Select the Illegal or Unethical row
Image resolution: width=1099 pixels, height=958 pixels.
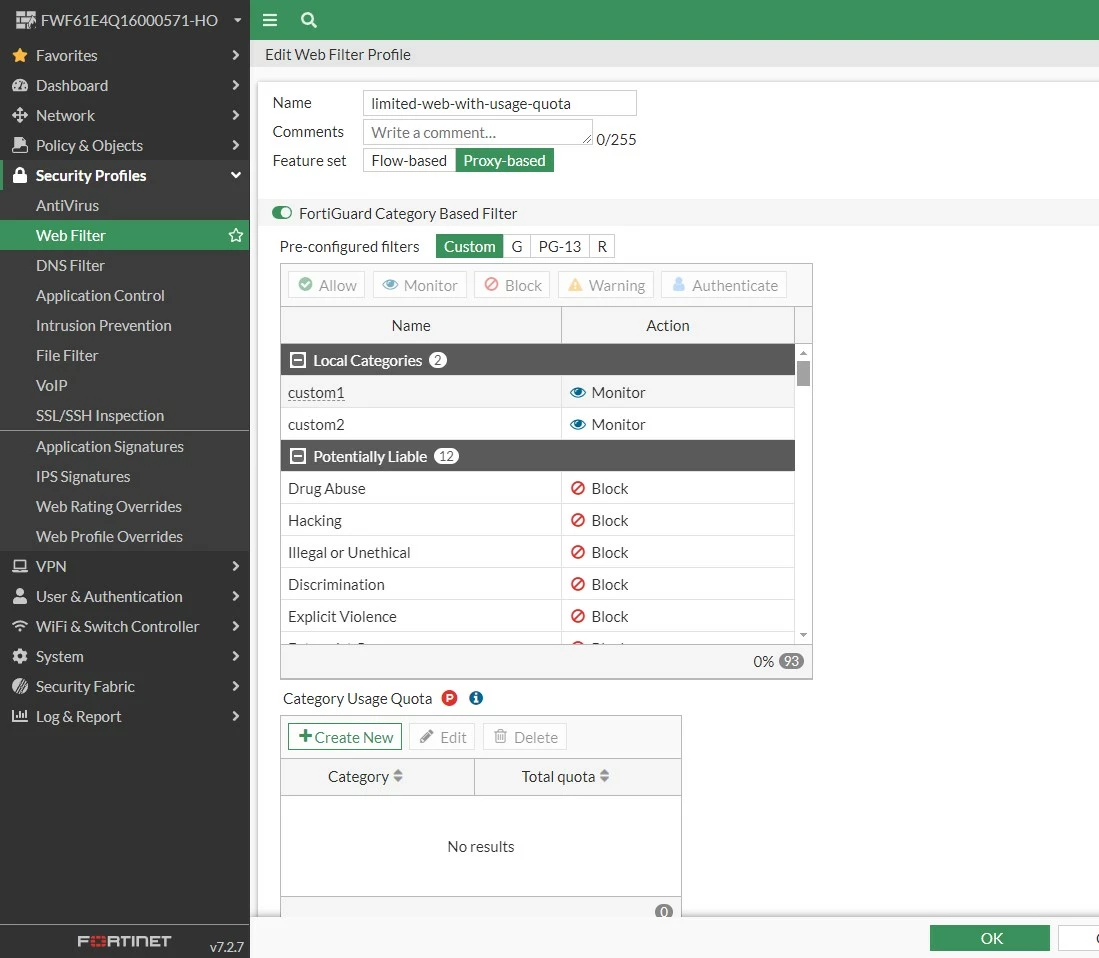point(538,552)
